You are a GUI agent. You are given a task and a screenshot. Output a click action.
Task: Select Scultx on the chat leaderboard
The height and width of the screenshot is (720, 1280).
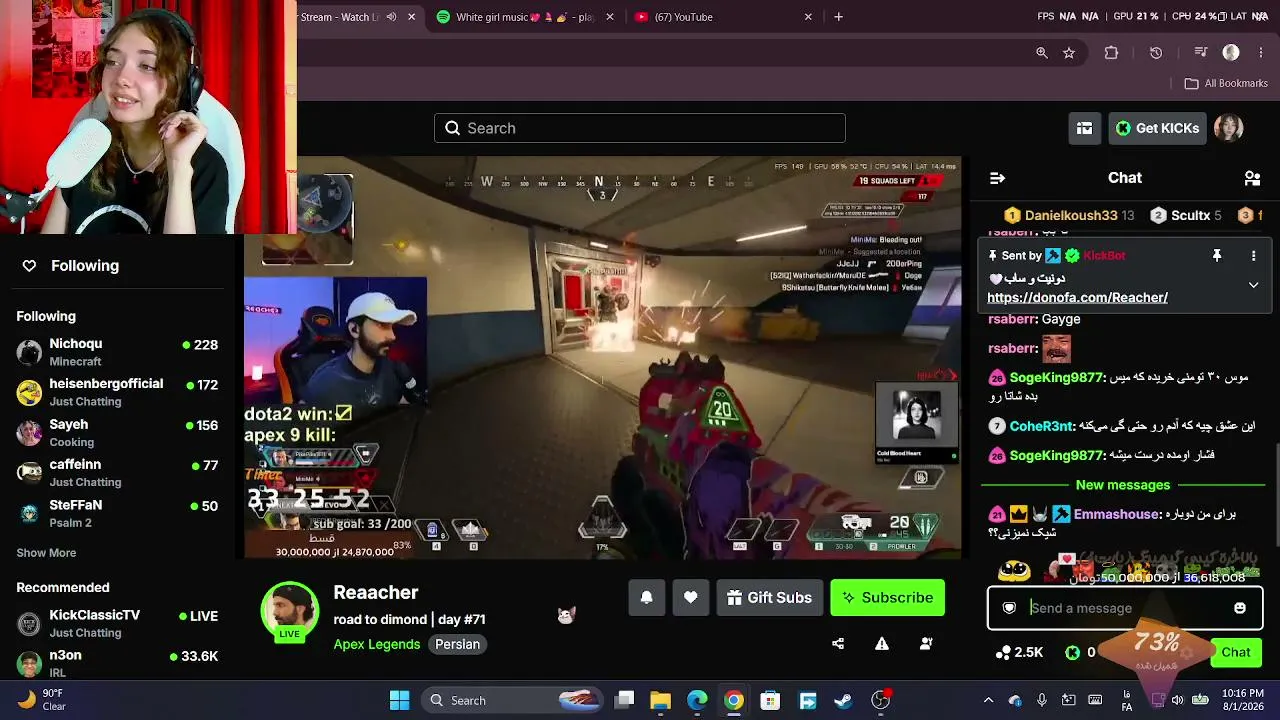[1186, 215]
